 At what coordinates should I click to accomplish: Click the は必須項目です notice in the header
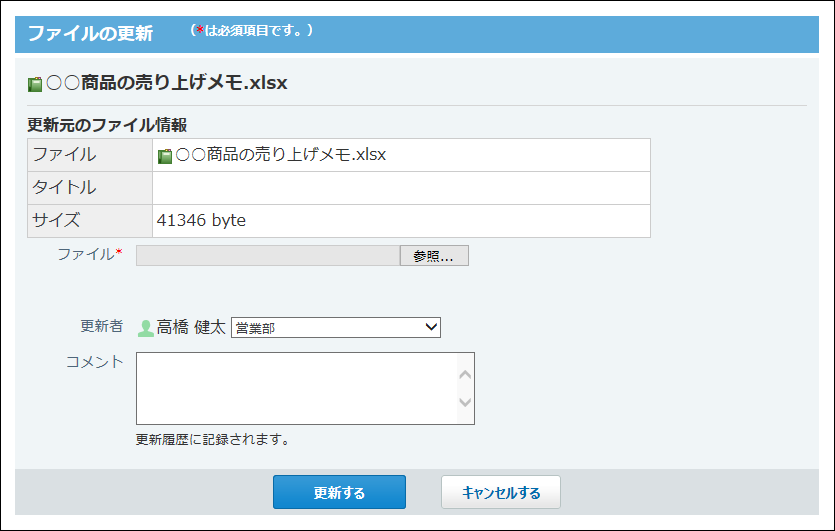point(251,30)
